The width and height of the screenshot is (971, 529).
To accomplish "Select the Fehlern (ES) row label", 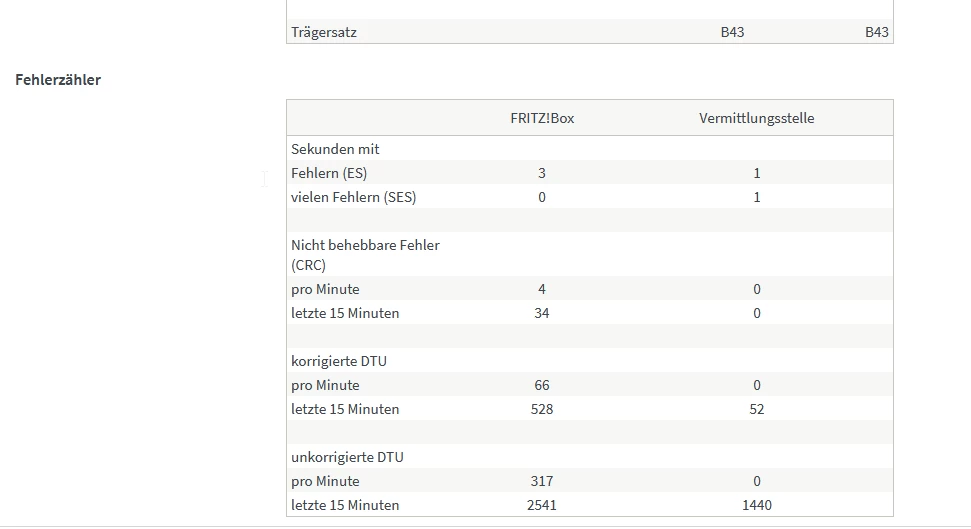I will click(x=329, y=173).
